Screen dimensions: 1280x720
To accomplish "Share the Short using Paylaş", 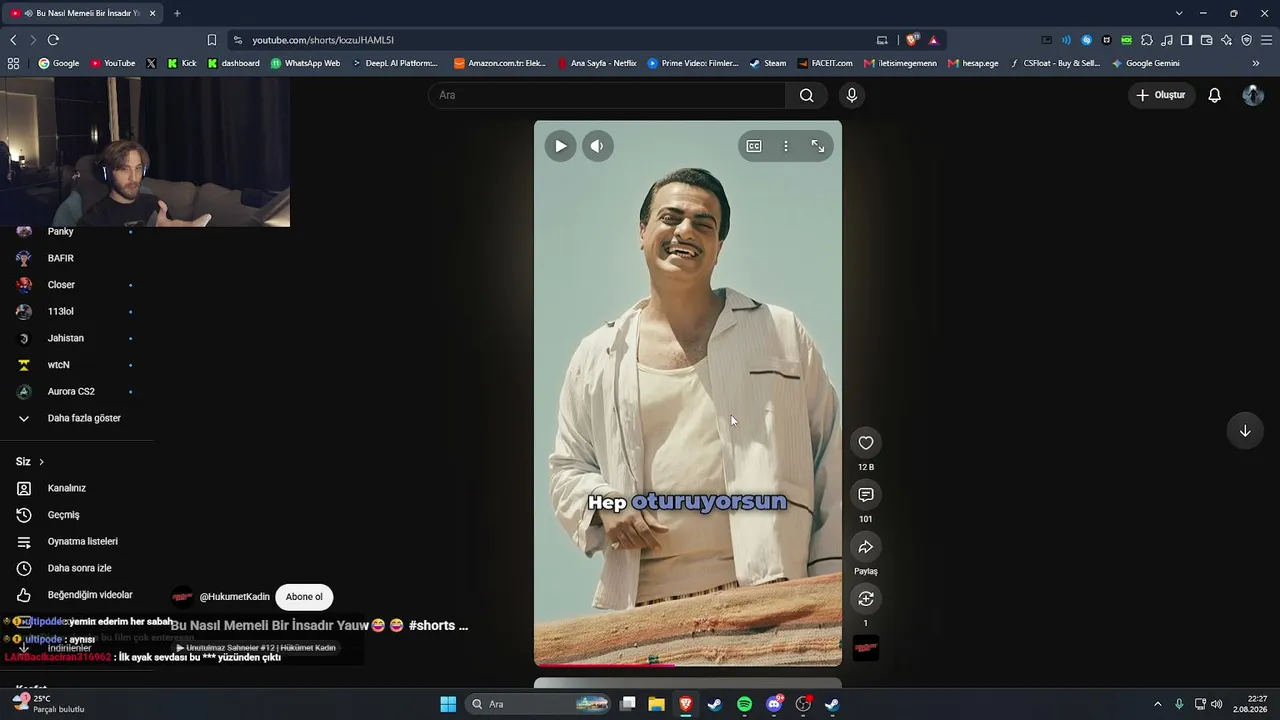I will [x=866, y=547].
